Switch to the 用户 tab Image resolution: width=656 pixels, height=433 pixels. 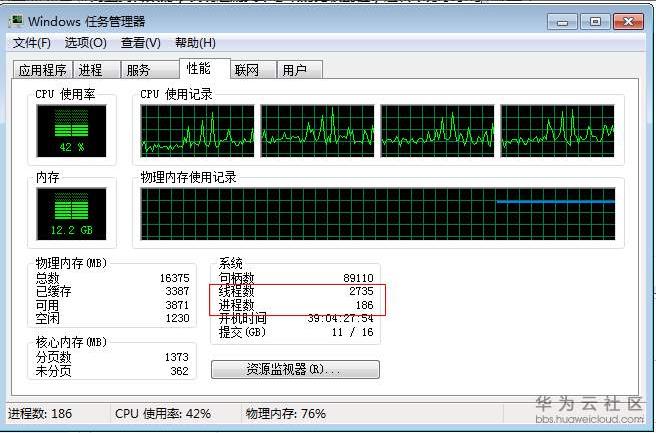(x=300, y=70)
